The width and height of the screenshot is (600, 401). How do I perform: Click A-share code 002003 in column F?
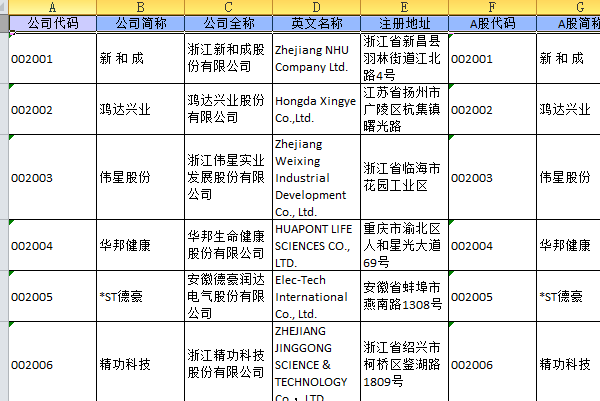(x=492, y=177)
